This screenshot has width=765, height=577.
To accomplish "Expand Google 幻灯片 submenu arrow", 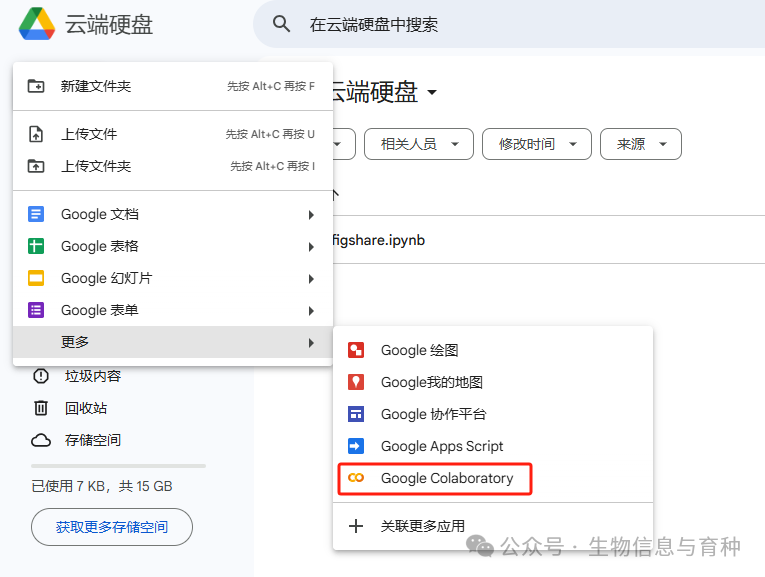I will [311, 279].
